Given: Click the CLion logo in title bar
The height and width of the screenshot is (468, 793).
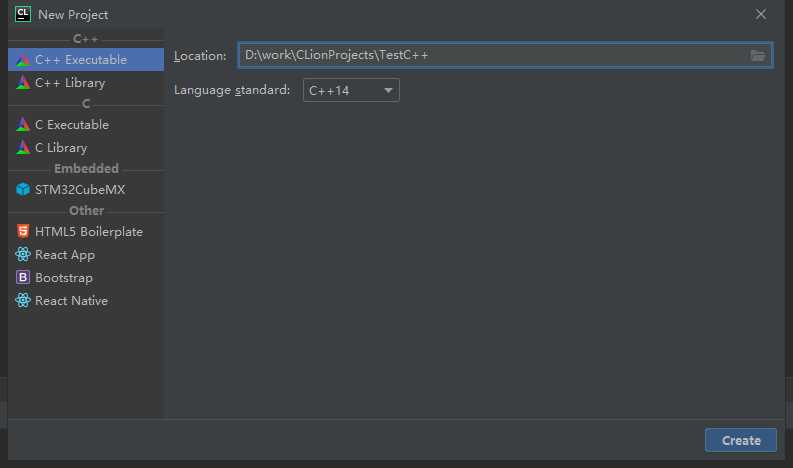Looking at the screenshot, I should [23, 14].
